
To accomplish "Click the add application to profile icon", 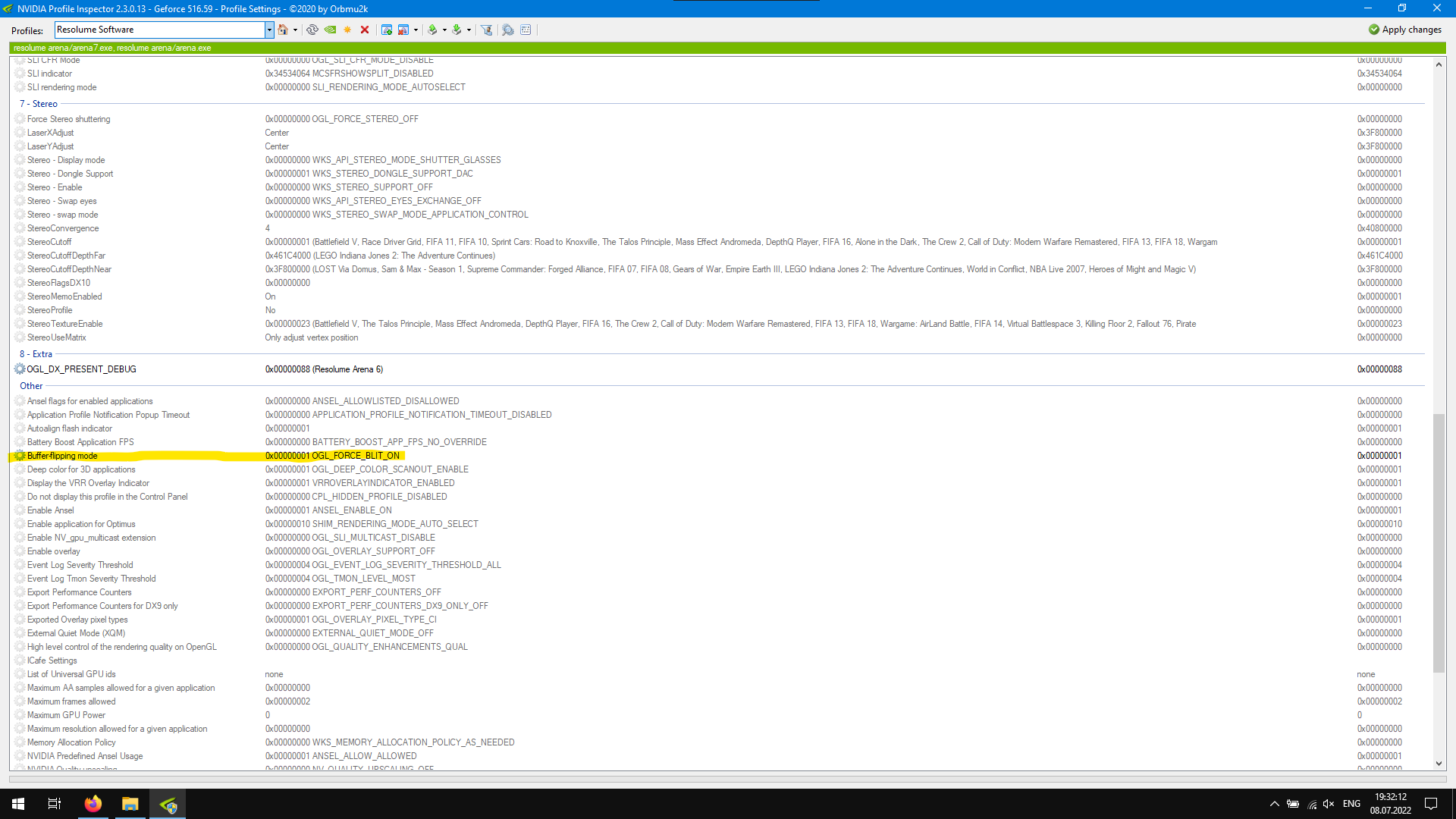I will tap(387, 30).
